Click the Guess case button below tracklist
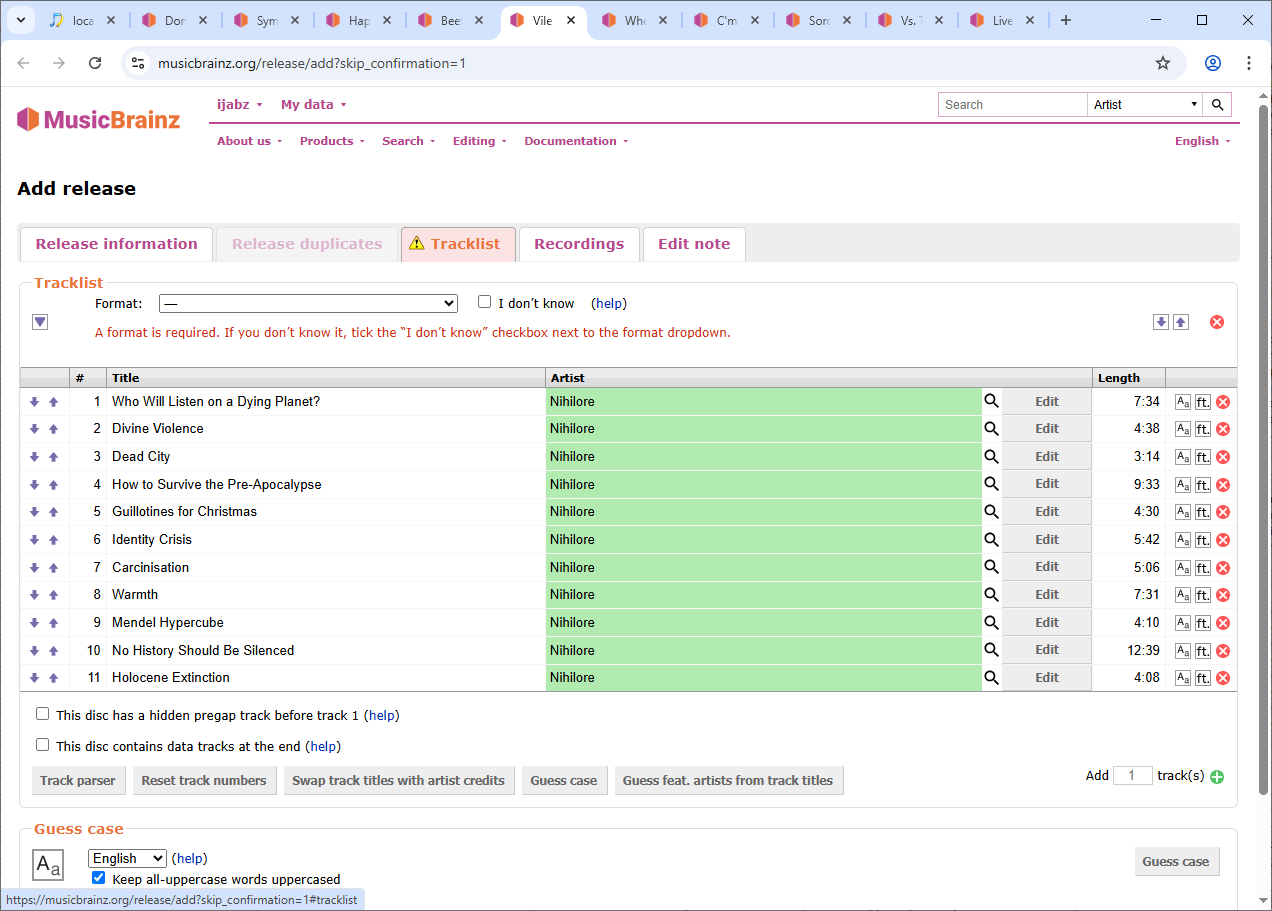1272x911 pixels. (564, 781)
